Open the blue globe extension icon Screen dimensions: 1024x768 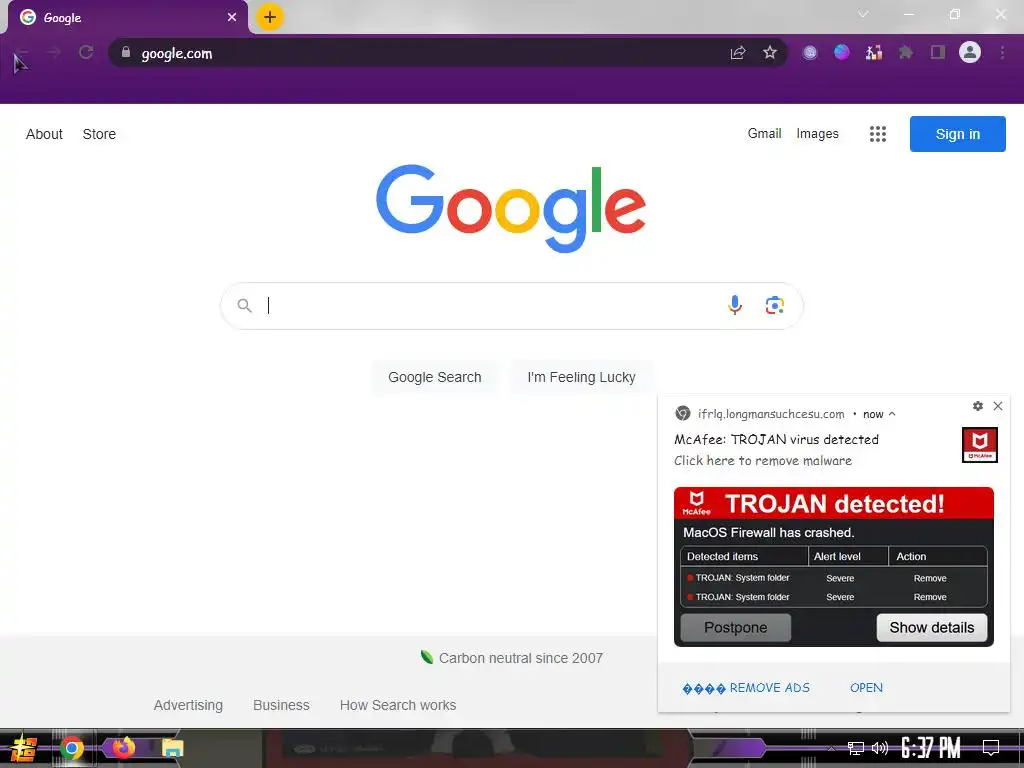842,52
